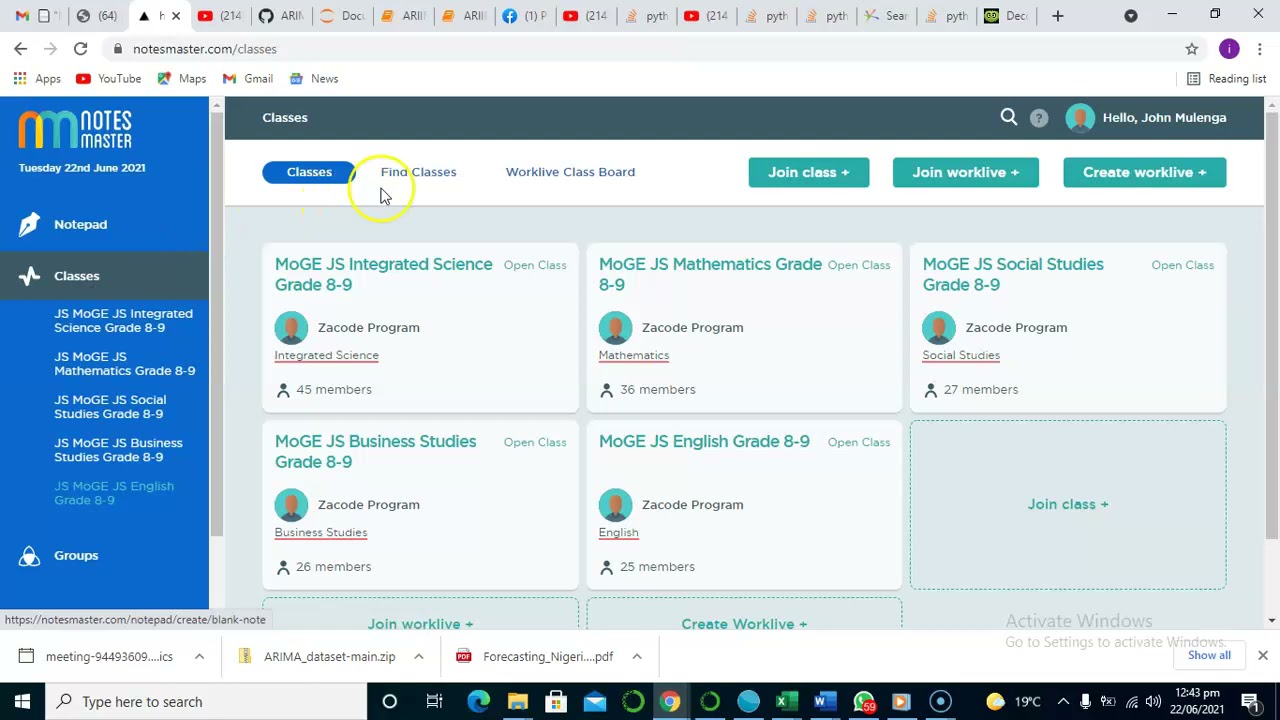This screenshot has height=720, width=1280.
Task: Open the Apps bookmarks shortcut
Action: 37,78
